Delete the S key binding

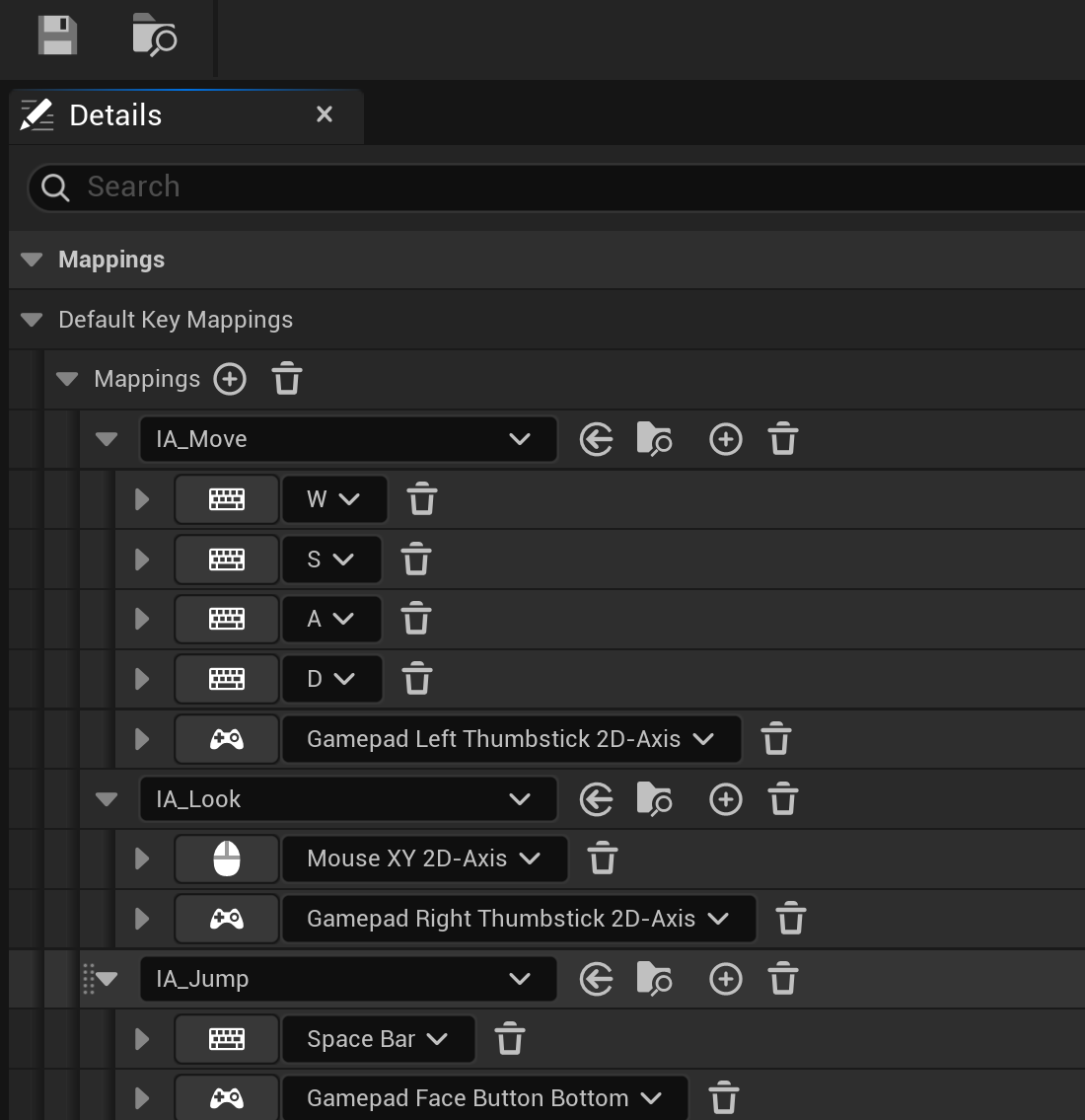click(x=416, y=559)
